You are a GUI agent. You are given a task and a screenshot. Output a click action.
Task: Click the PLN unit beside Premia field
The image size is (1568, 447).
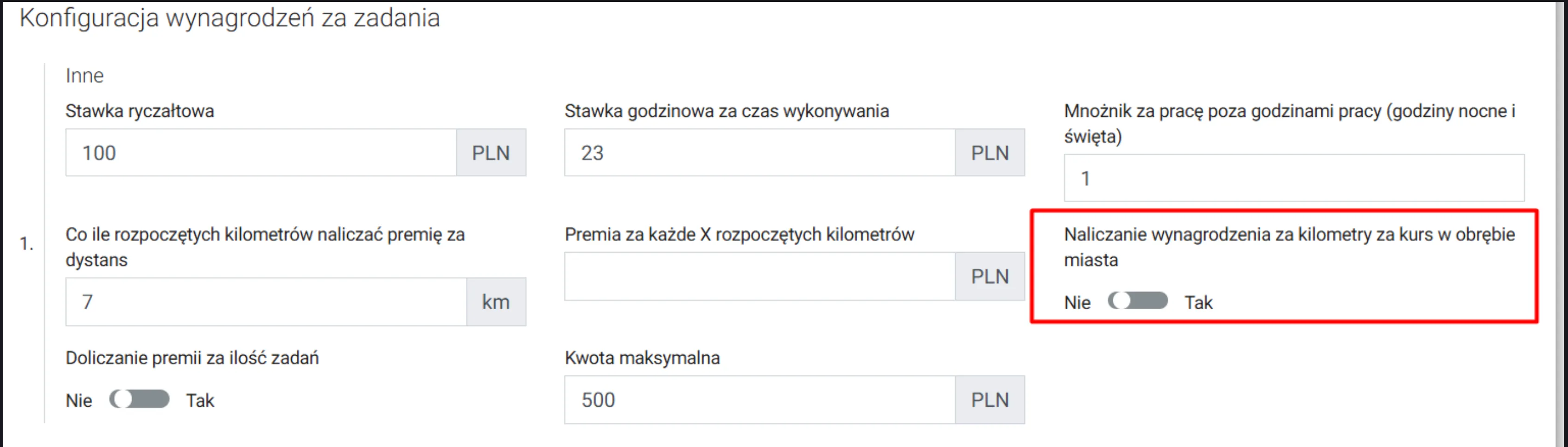[990, 276]
